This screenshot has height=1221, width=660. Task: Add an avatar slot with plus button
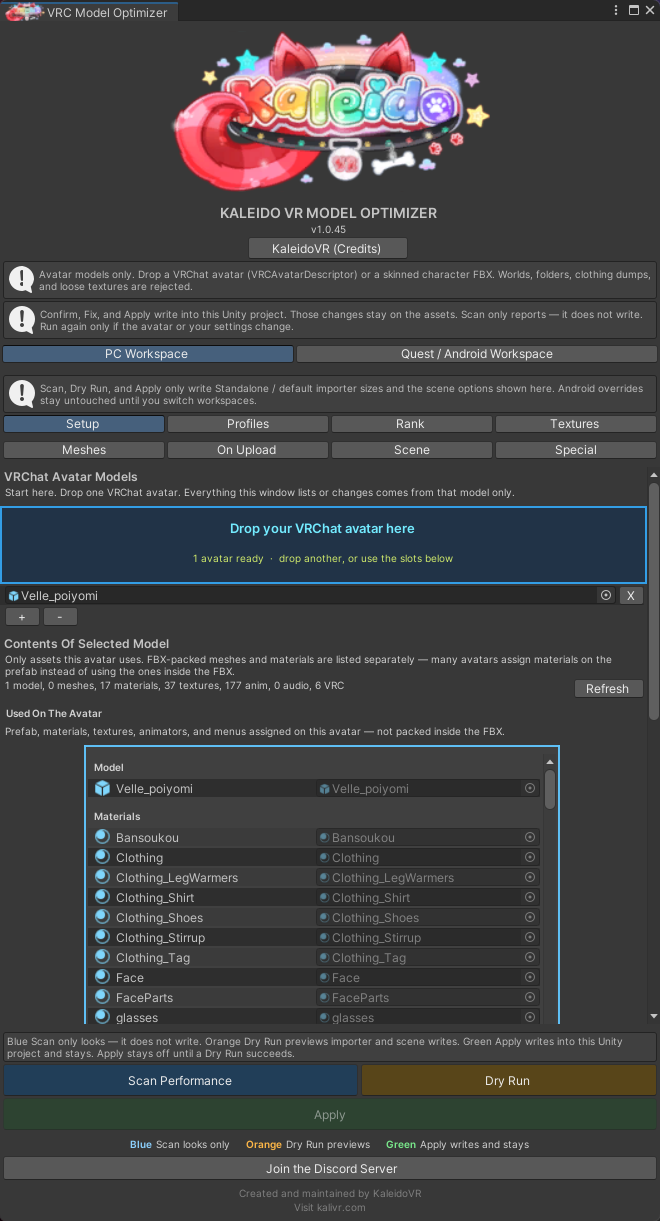(x=22, y=617)
